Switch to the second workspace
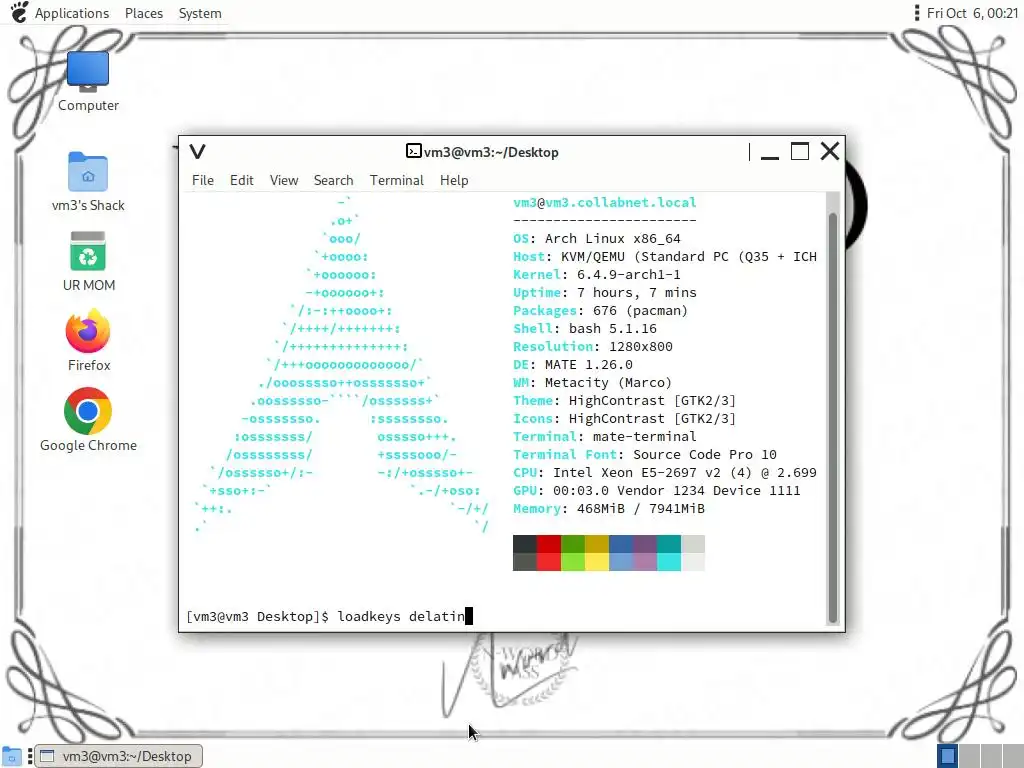Image resolution: width=1024 pixels, height=768 pixels. [969, 756]
